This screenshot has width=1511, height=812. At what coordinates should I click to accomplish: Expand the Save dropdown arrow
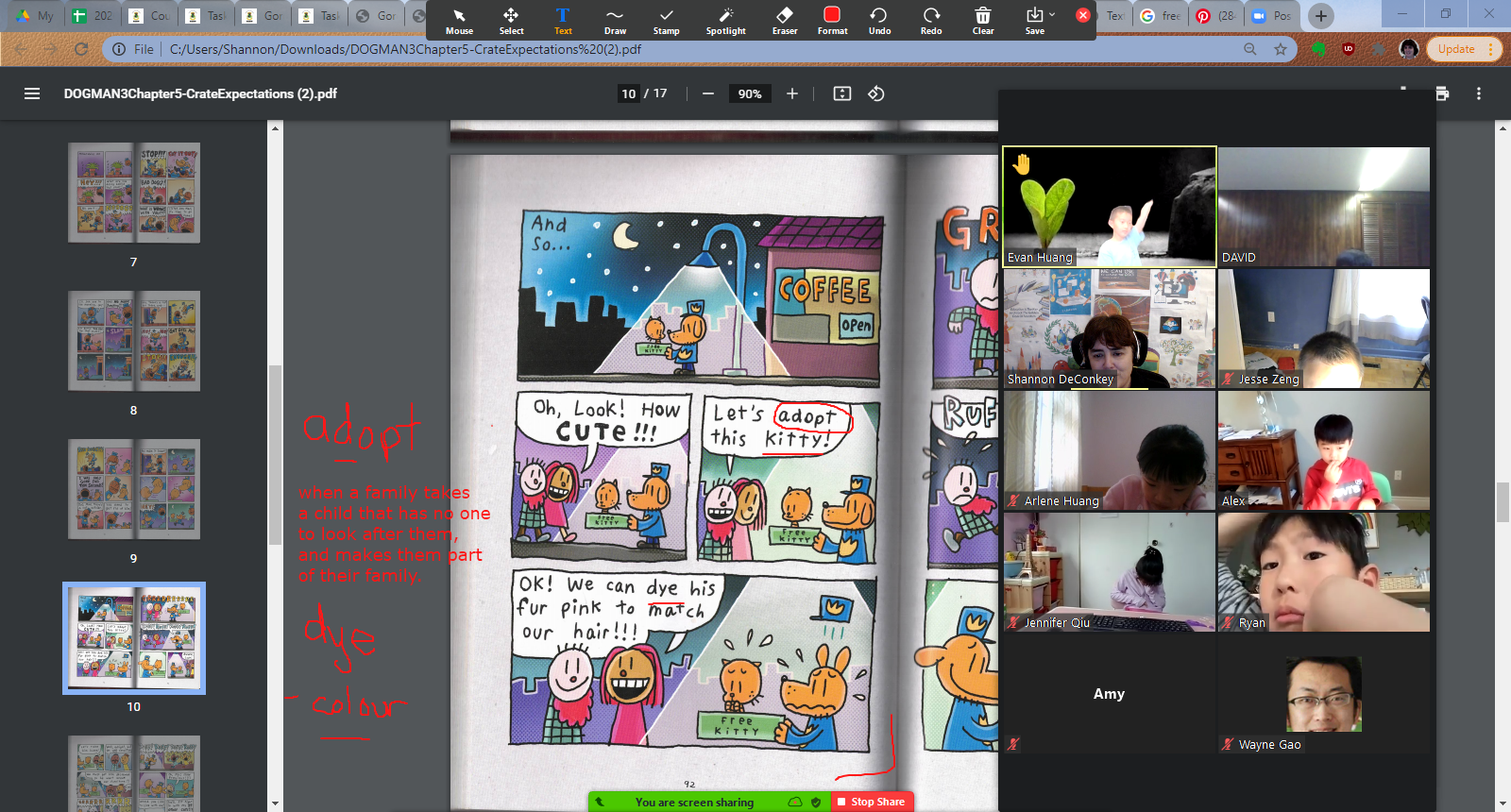[x=1052, y=14]
